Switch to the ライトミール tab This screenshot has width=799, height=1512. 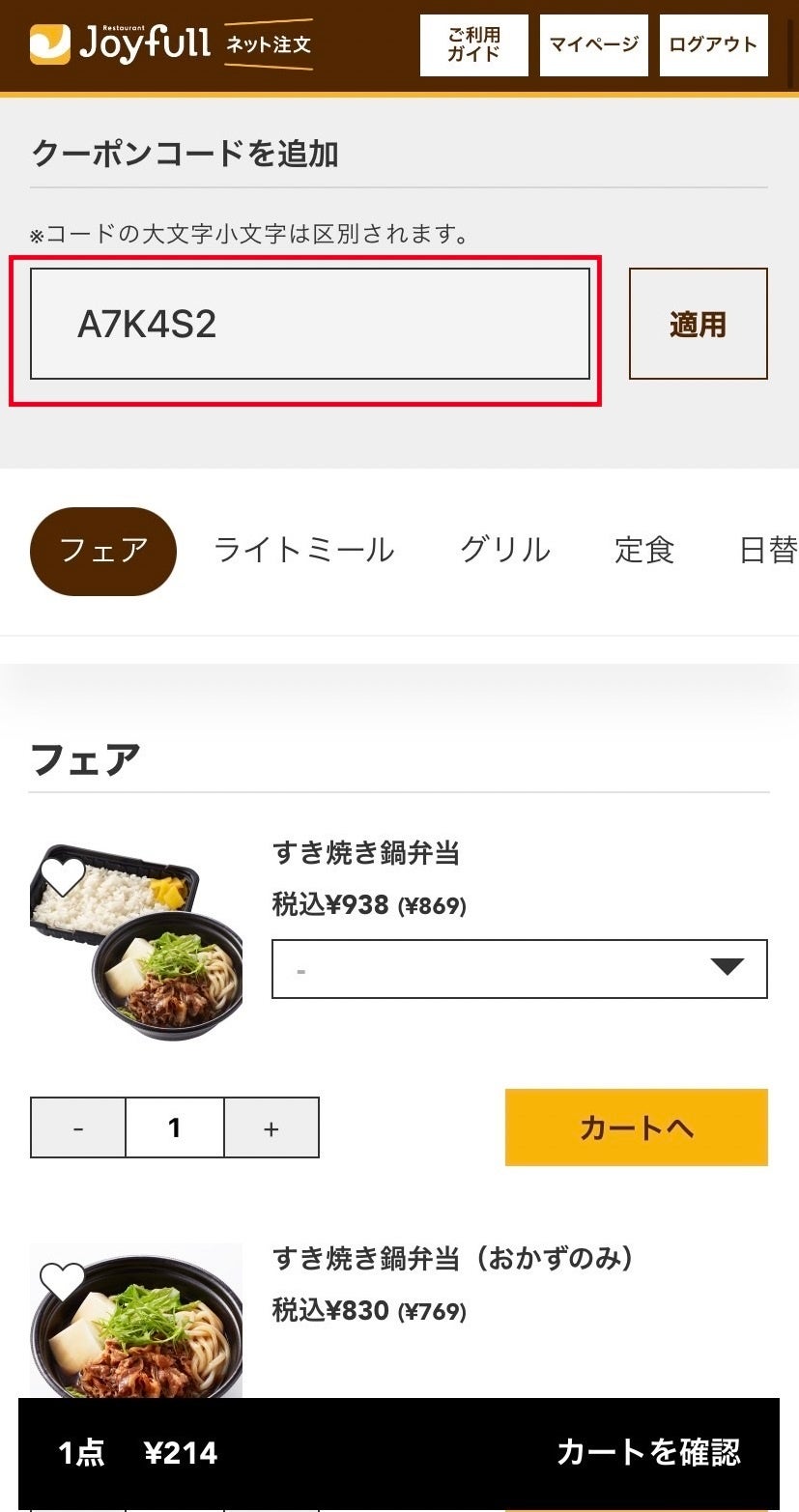(304, 551)
